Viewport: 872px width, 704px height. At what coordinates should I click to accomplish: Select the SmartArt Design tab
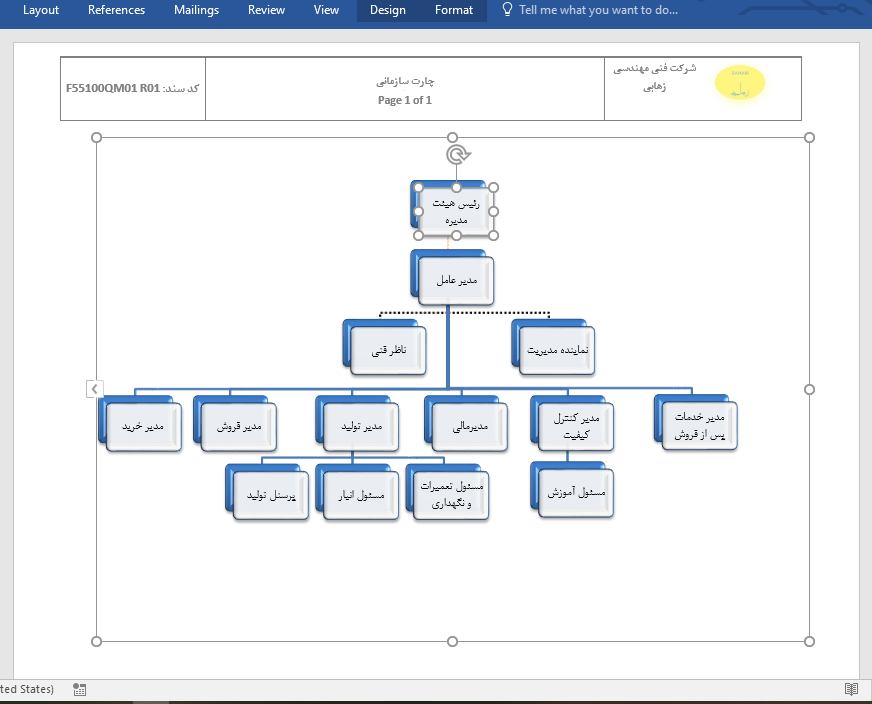tap(387, 10)
